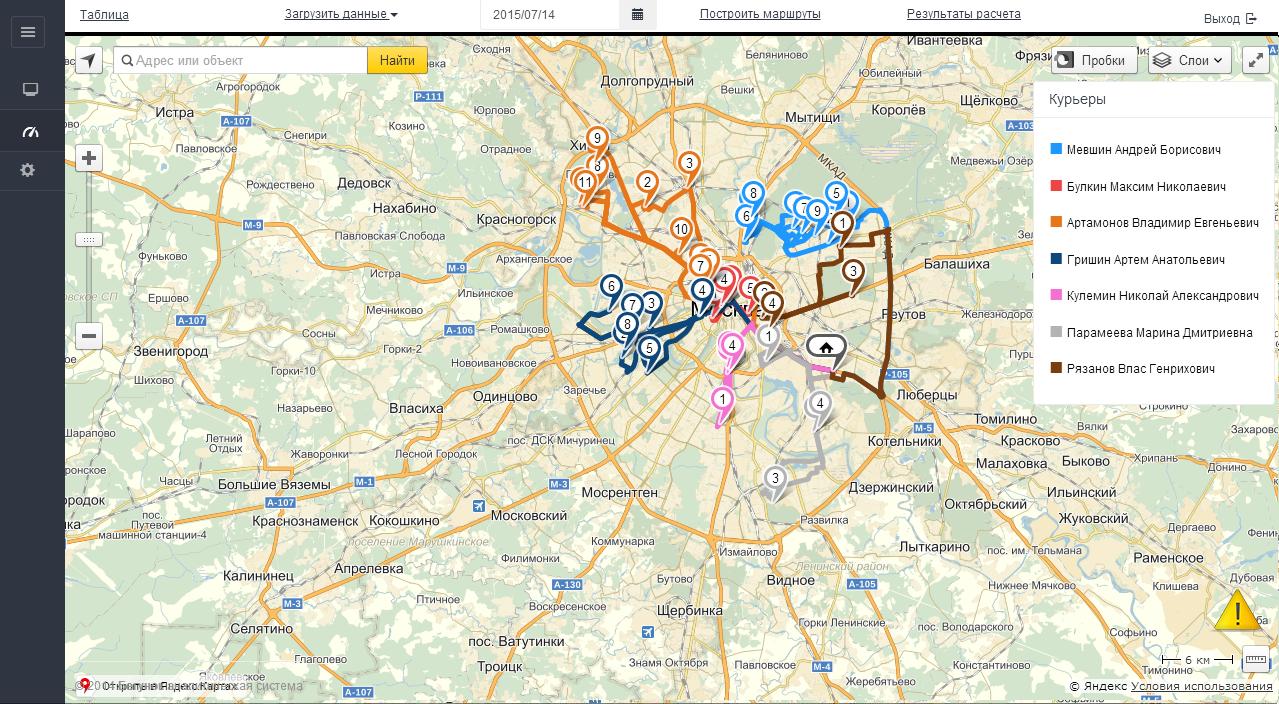Open the Слои layers dropdown
1279x704 pixels.
click(1189, 60)
